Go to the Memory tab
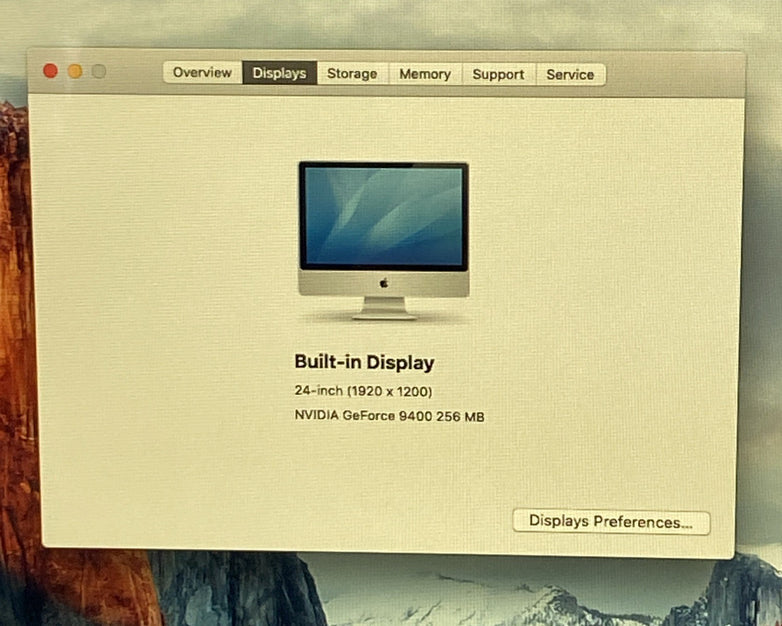This screenshot has height=626, width=782. coord(425,74)
